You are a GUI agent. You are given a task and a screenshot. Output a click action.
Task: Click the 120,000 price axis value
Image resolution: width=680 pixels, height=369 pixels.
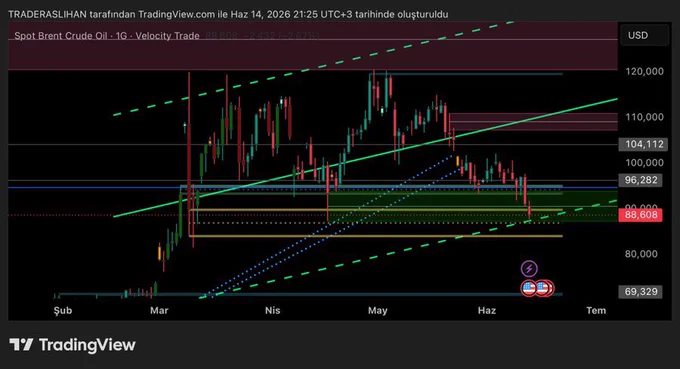click(644, 72)
